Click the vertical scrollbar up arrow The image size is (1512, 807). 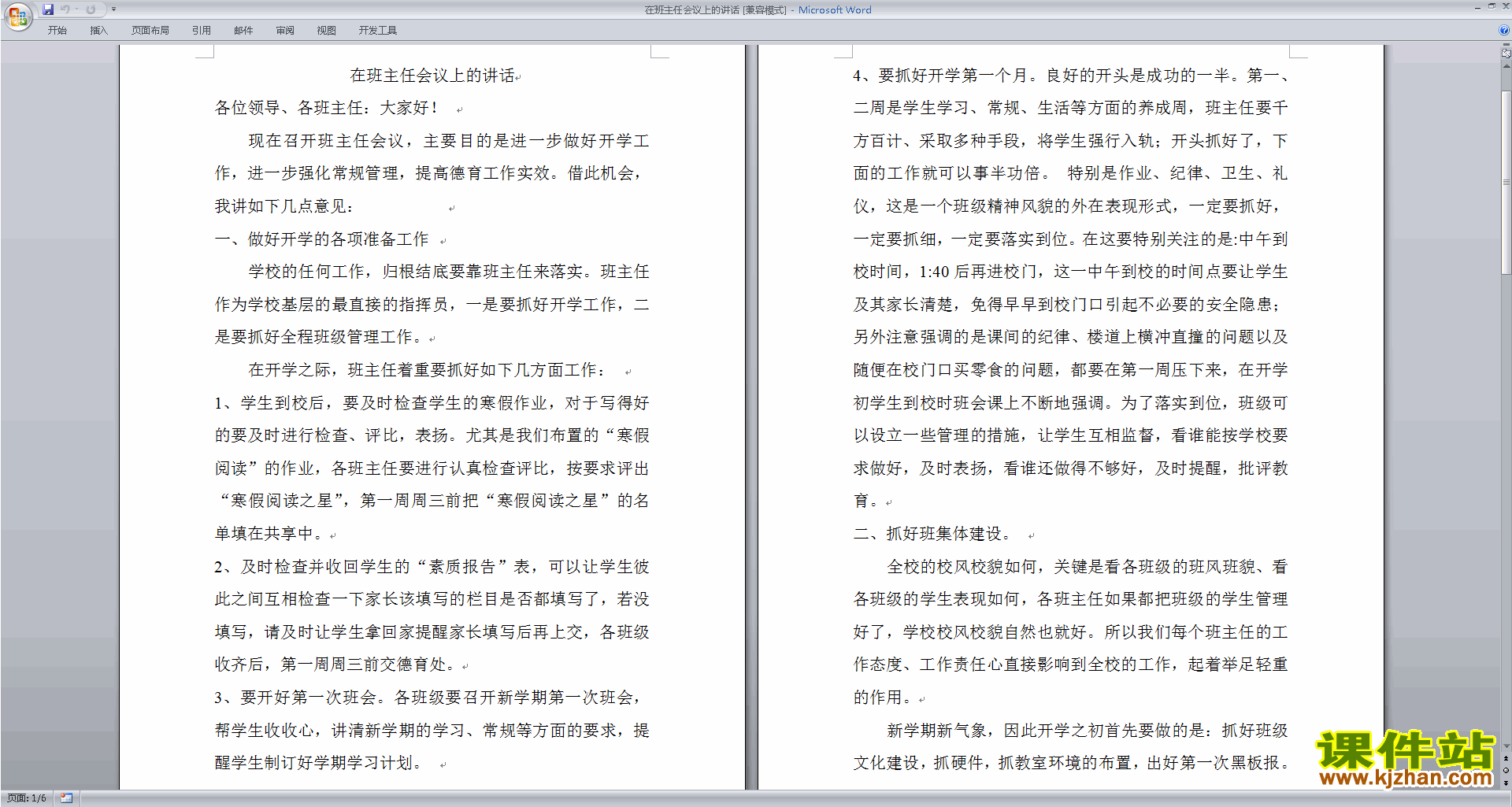coord(1506,66)
